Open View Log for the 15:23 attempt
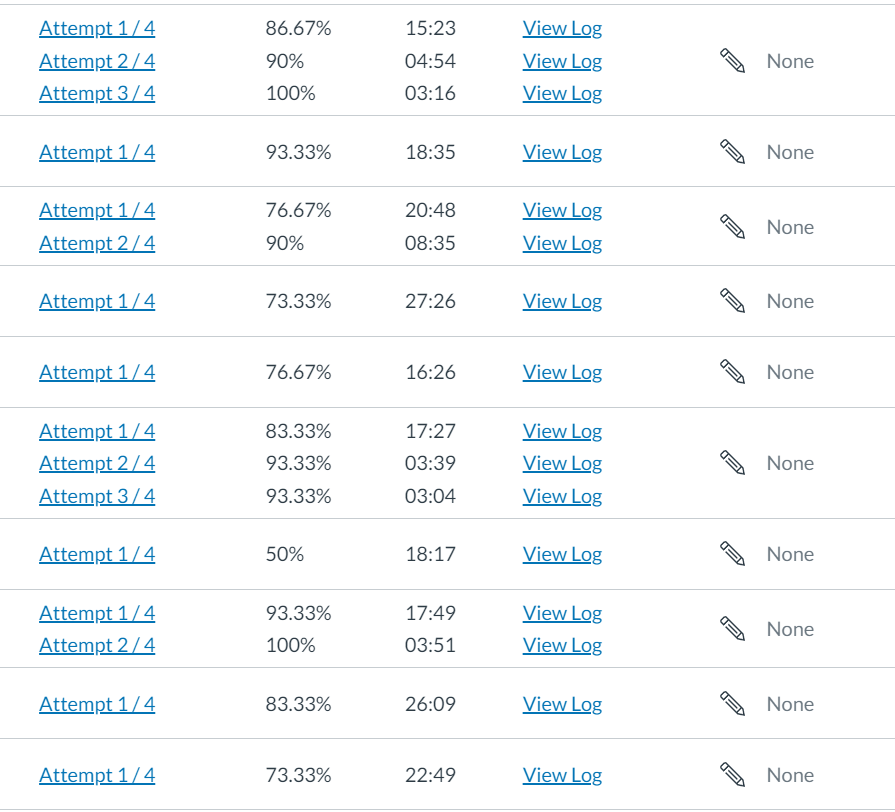 click(x=562, y=29)
